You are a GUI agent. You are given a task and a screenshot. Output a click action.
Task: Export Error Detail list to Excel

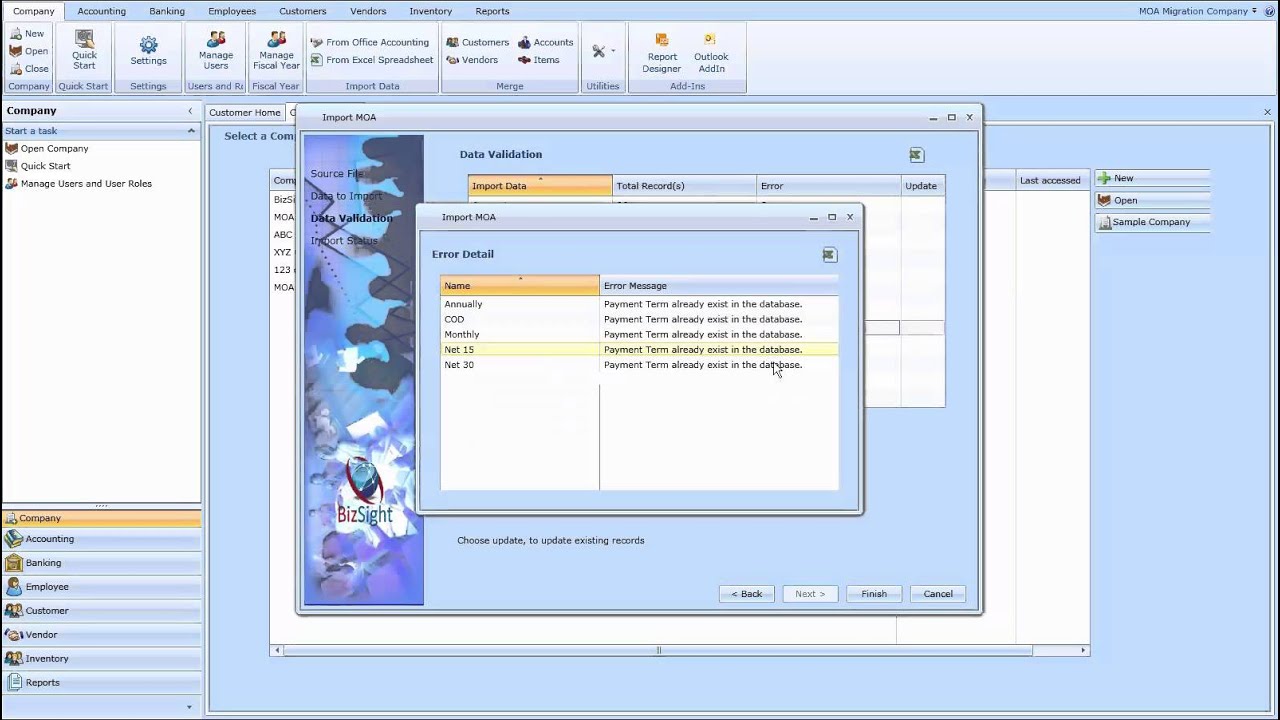pyautogui.click(x=829, y=255)
